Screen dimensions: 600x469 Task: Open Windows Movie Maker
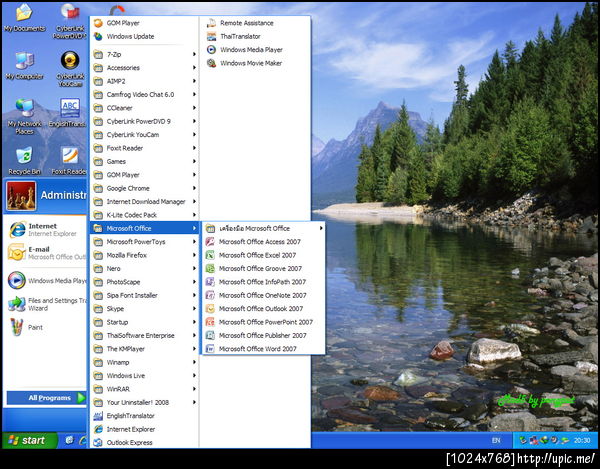coord(254,63)
